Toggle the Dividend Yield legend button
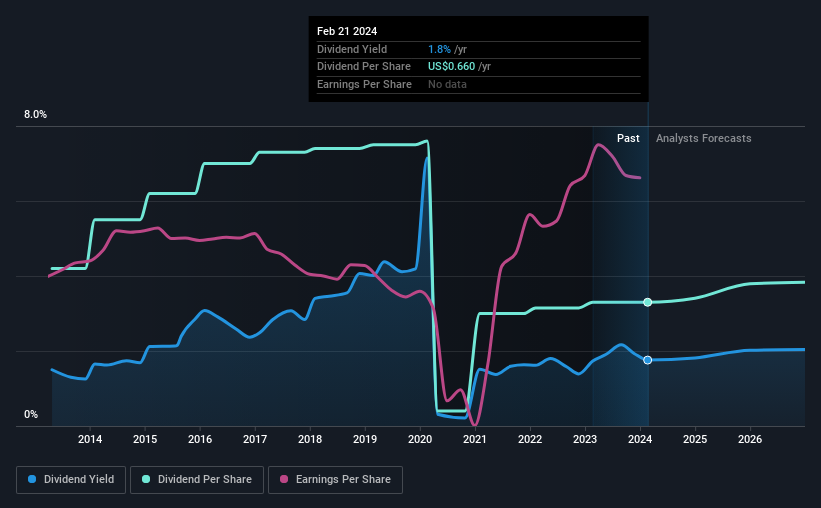The image size is (821, 508). 71,479
